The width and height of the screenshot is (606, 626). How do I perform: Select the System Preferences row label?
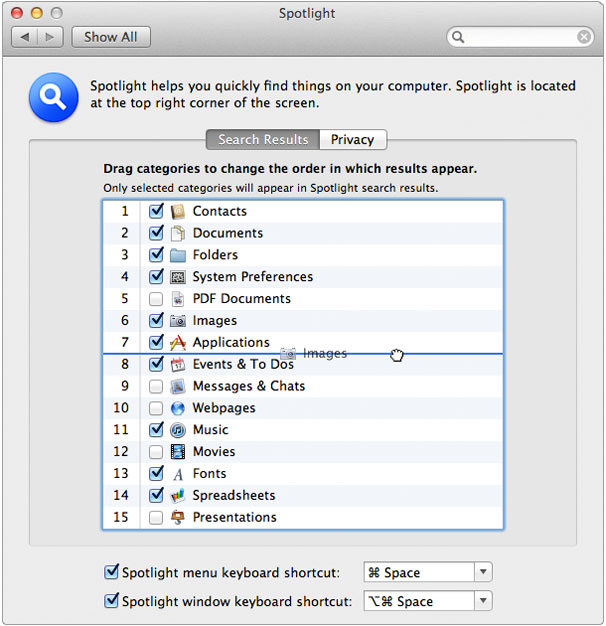(x=253, y=277)
